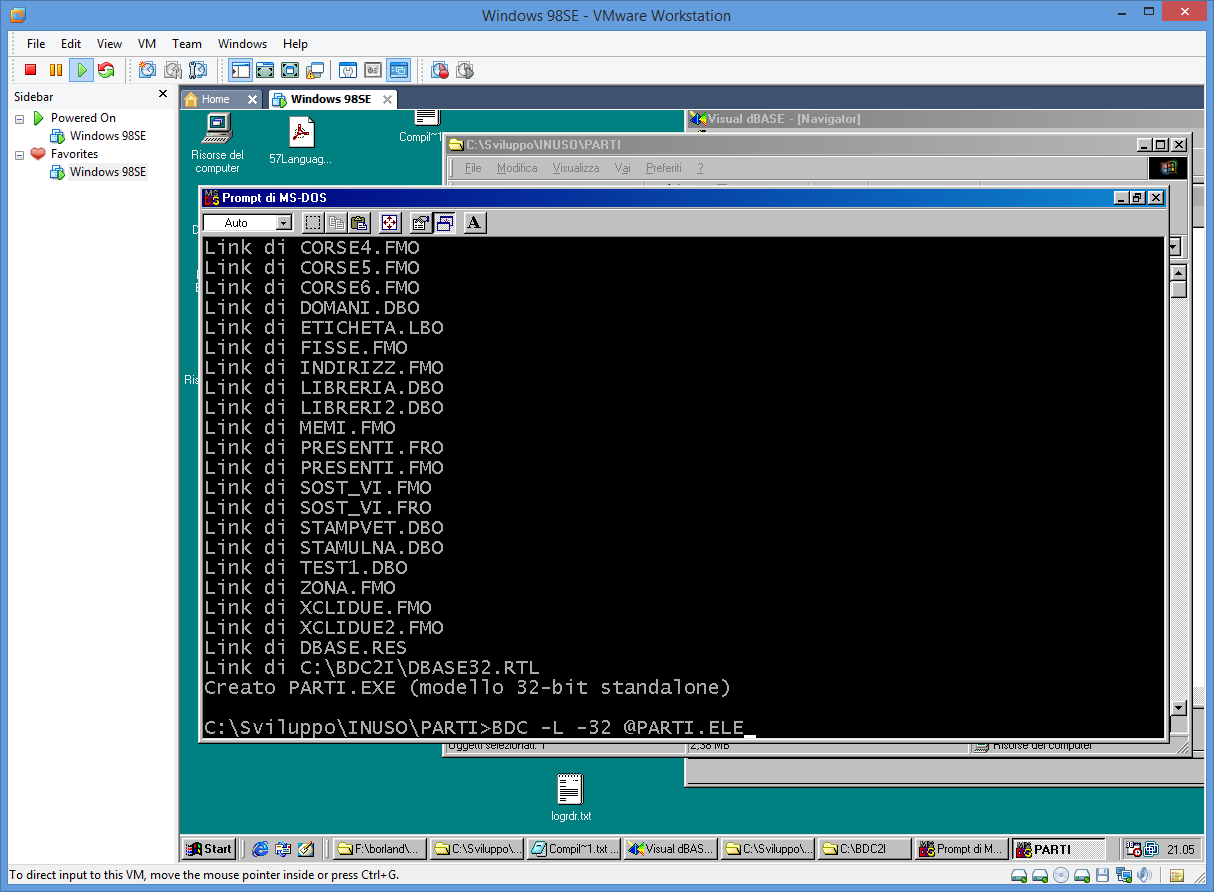The height and width of the screenshot is (892, 1214).
Task: Click the C:\BDC2I taskbar button
Action: tap(864, 849)
